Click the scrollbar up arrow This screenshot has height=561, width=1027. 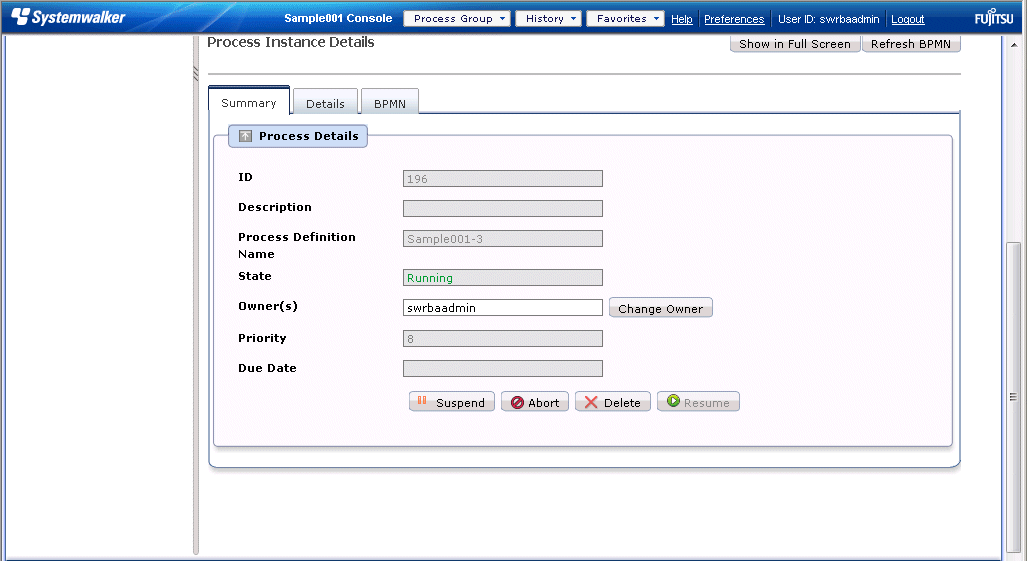[x=1014, y=45]
